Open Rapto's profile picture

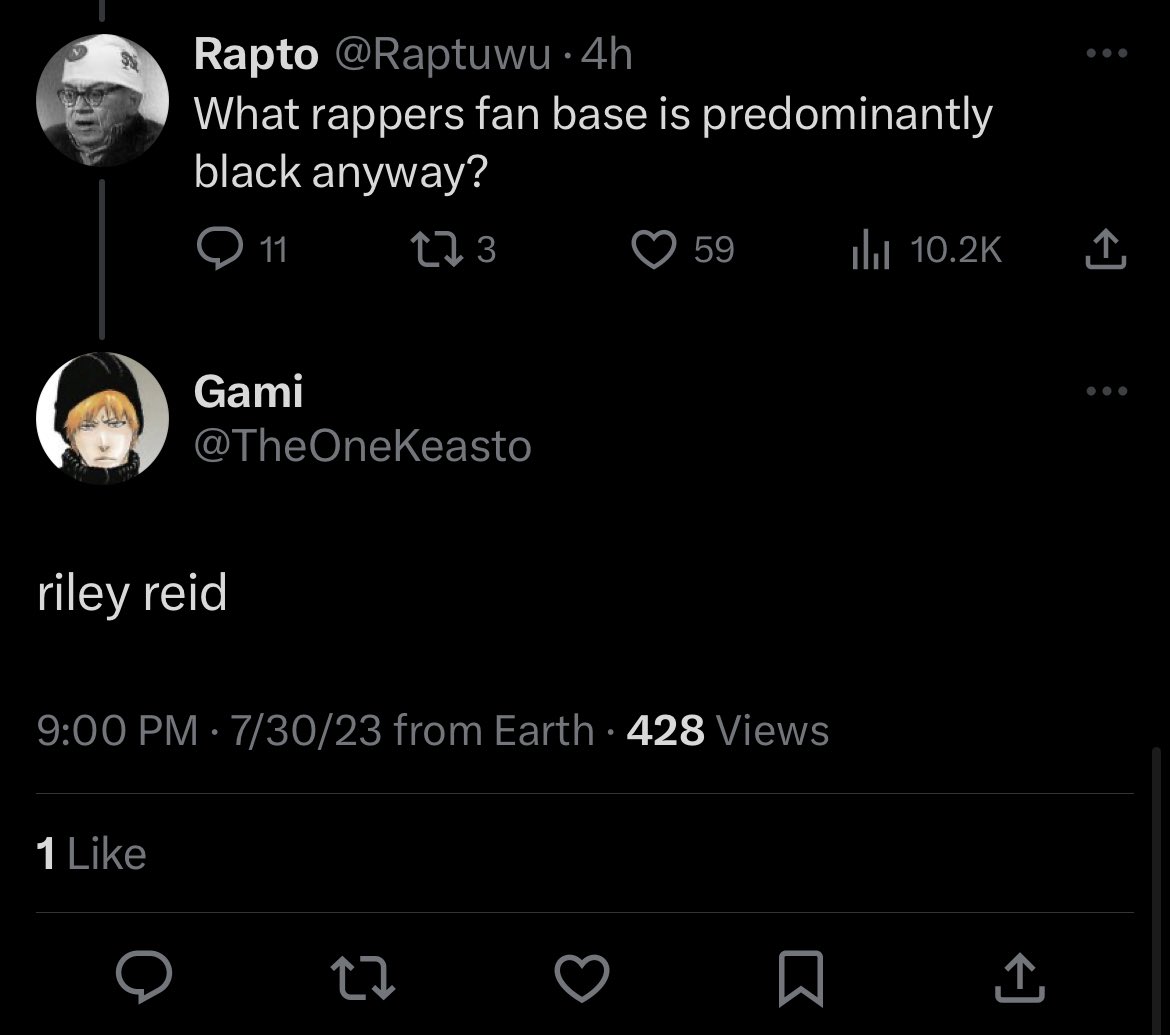click(102, 100)
